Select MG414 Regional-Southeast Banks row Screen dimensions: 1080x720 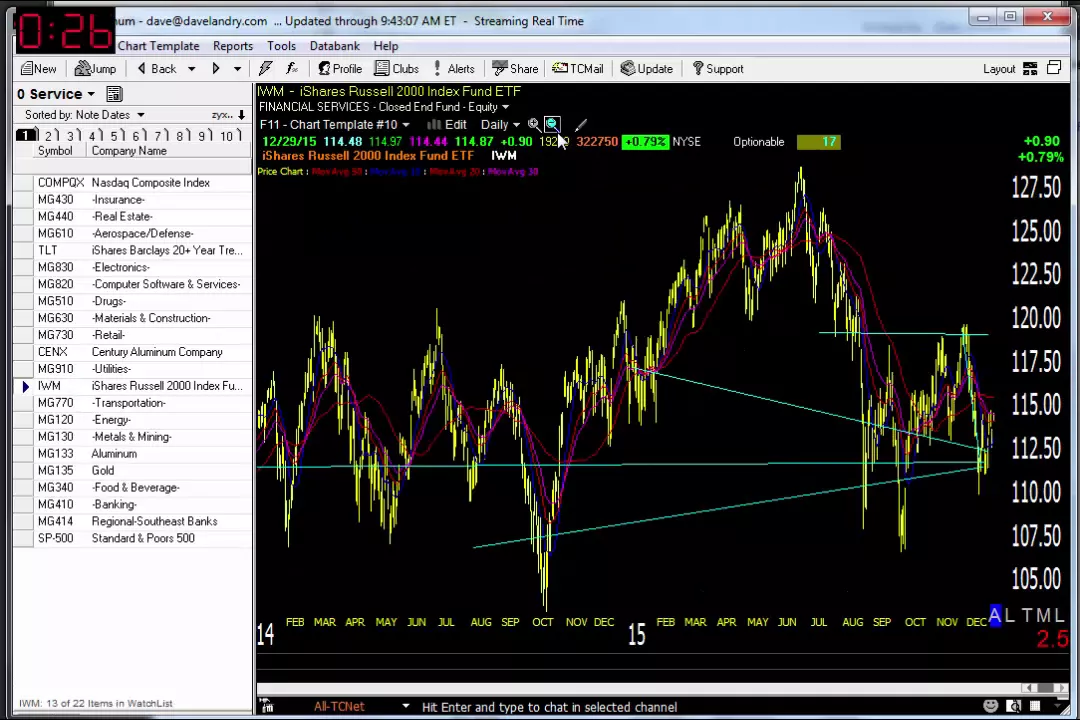pyautogui.click(x=132, y=522)
